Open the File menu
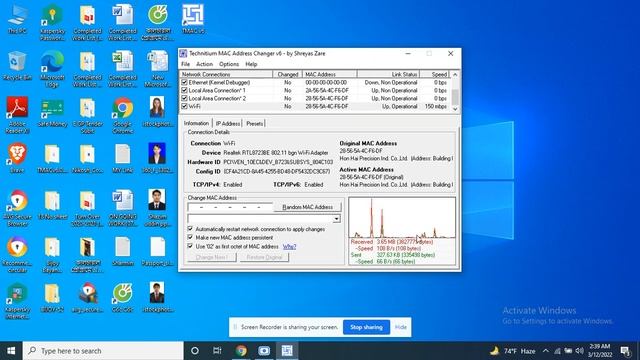Image resolution: width=640 pixels, height=360 pixels. pyautogui.click(x=185, y=64)
